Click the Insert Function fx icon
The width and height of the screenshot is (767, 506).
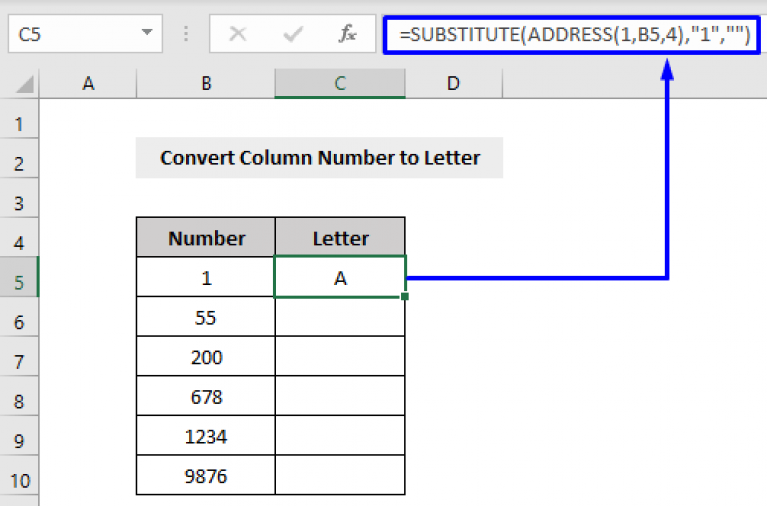pyautogui.click(x=348, y=34)
